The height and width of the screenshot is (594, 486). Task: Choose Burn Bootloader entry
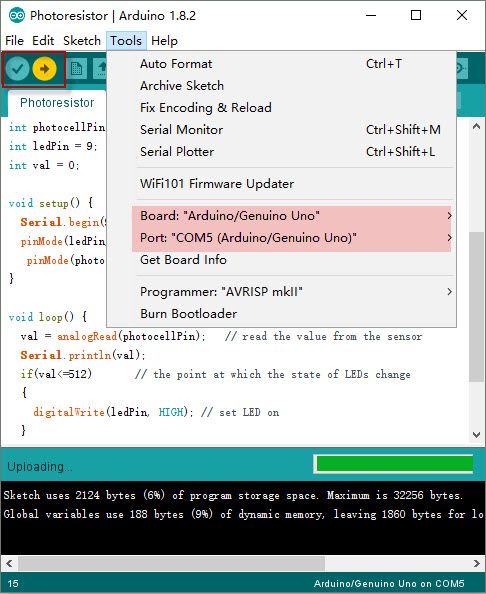282,314
